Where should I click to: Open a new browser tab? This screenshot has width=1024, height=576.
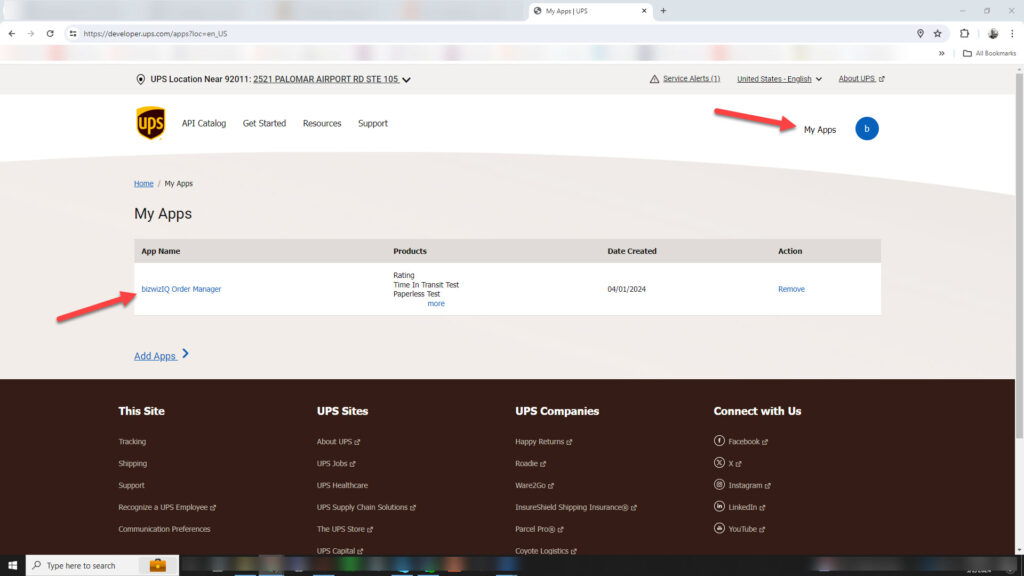(664, 10)
